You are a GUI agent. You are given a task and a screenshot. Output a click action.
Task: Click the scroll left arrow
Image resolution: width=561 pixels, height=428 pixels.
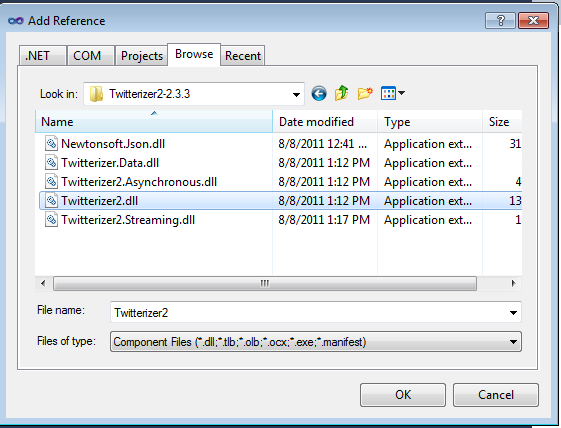point(43,283)
